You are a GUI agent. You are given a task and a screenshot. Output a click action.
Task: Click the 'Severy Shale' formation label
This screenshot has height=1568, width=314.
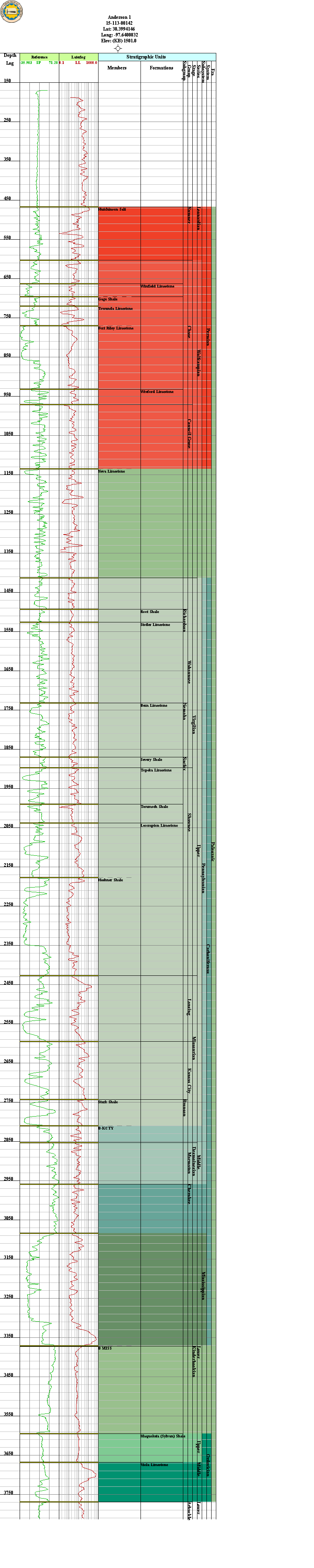(x=151, y=760)
